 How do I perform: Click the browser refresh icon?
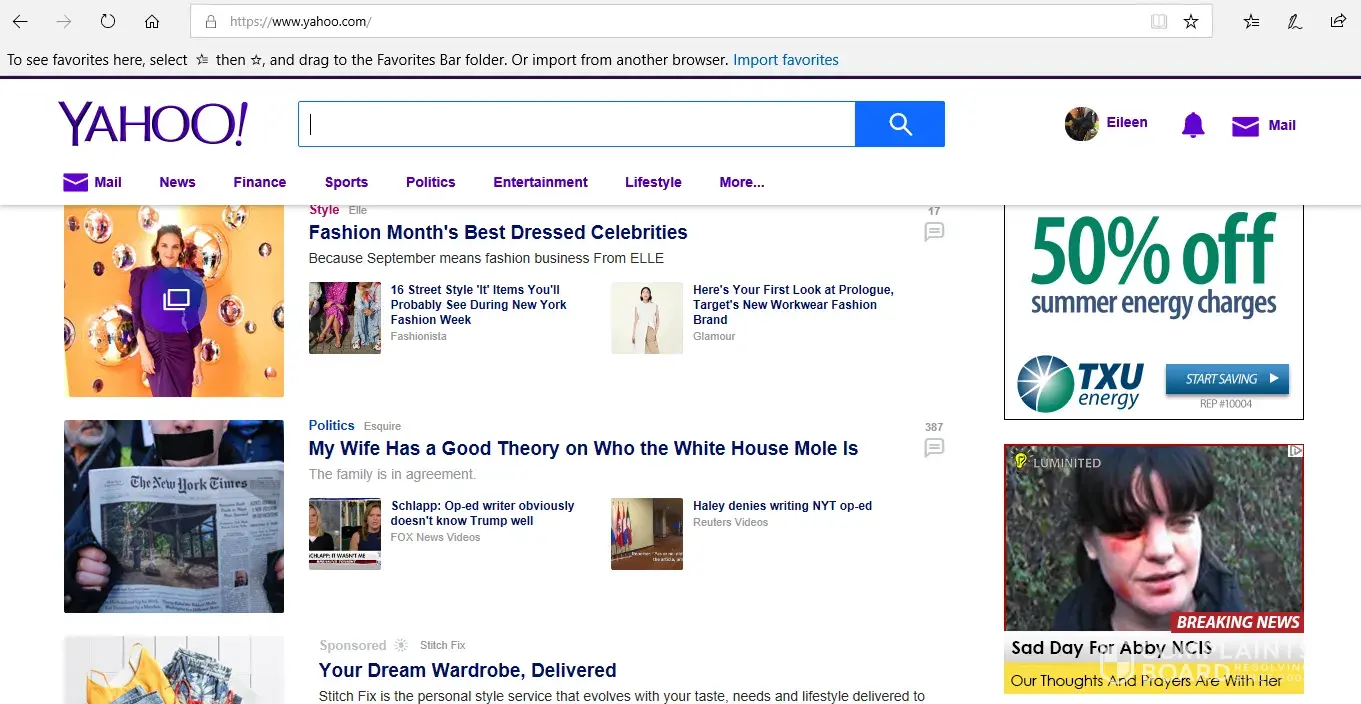tap(108, 21)
